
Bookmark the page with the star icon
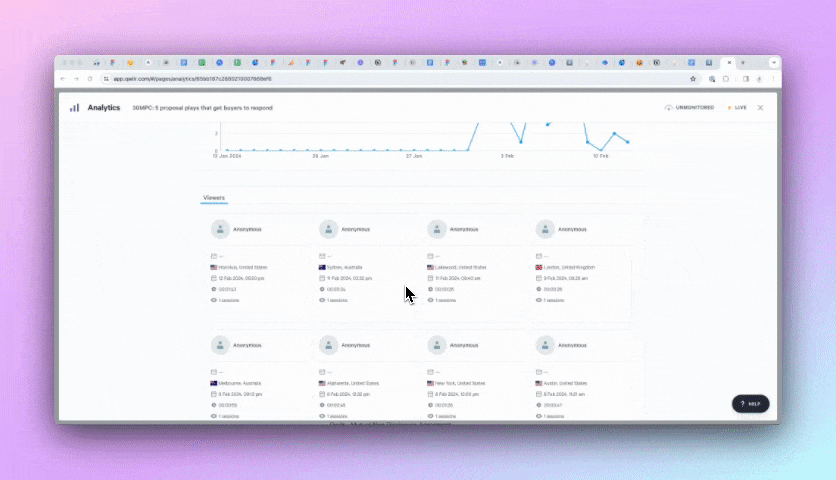tap(693, 79)
